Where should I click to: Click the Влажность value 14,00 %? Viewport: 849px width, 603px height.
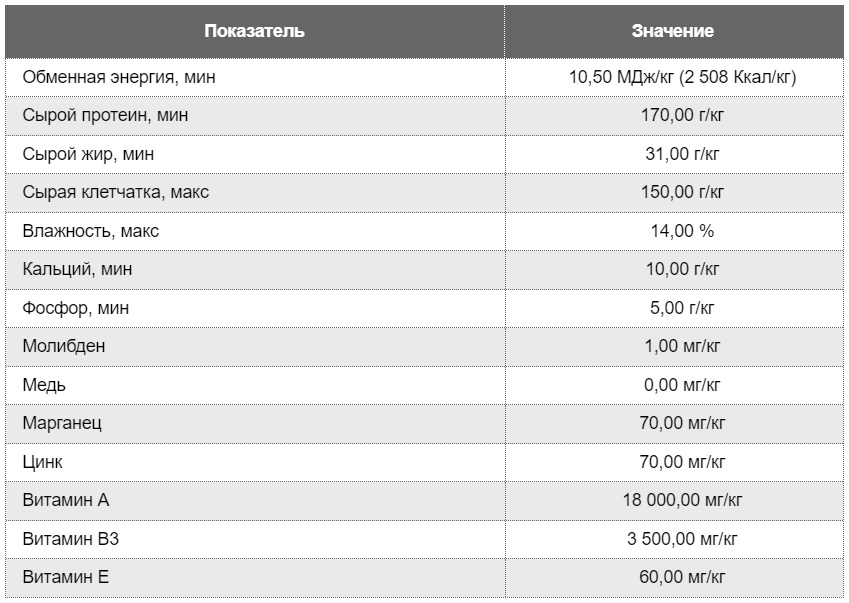682,231
